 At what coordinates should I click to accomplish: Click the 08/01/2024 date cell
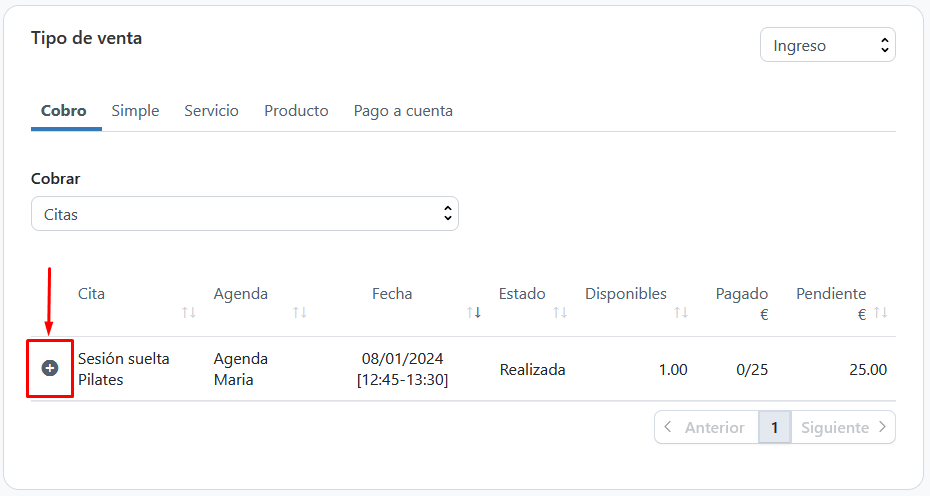402,358
